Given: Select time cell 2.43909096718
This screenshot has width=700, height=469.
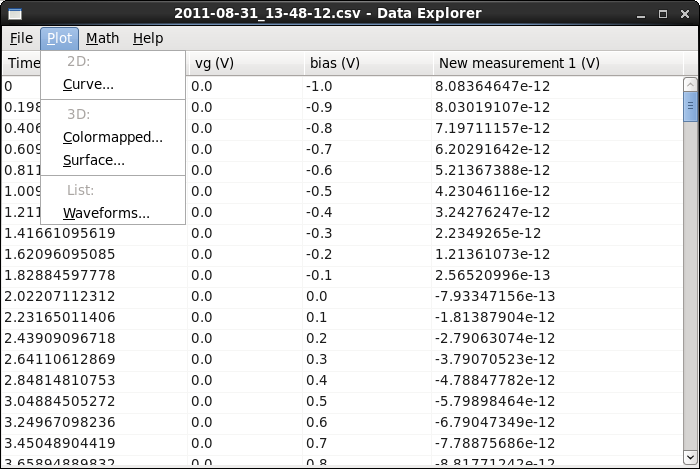Looking at the screenshot, I should click(95, 338).
